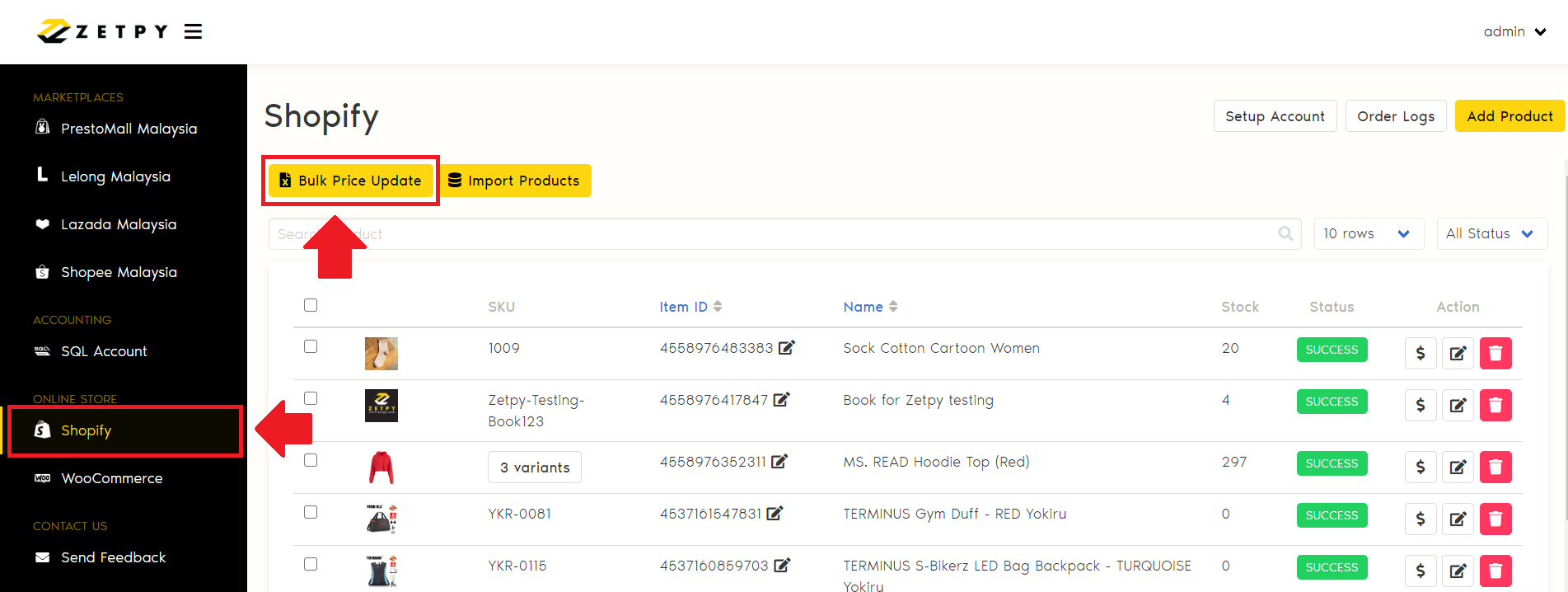The width and height of the screenshot is (1568, 592).
Task: Click the dollar price icon for Sock Cotton Cartoon Women
Action: (1420, 354)
